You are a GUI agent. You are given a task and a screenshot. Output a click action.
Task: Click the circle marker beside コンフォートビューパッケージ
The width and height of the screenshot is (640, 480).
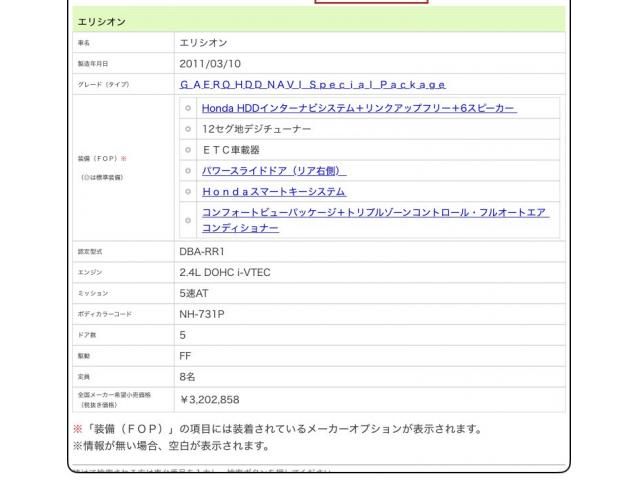click(188, 220)
